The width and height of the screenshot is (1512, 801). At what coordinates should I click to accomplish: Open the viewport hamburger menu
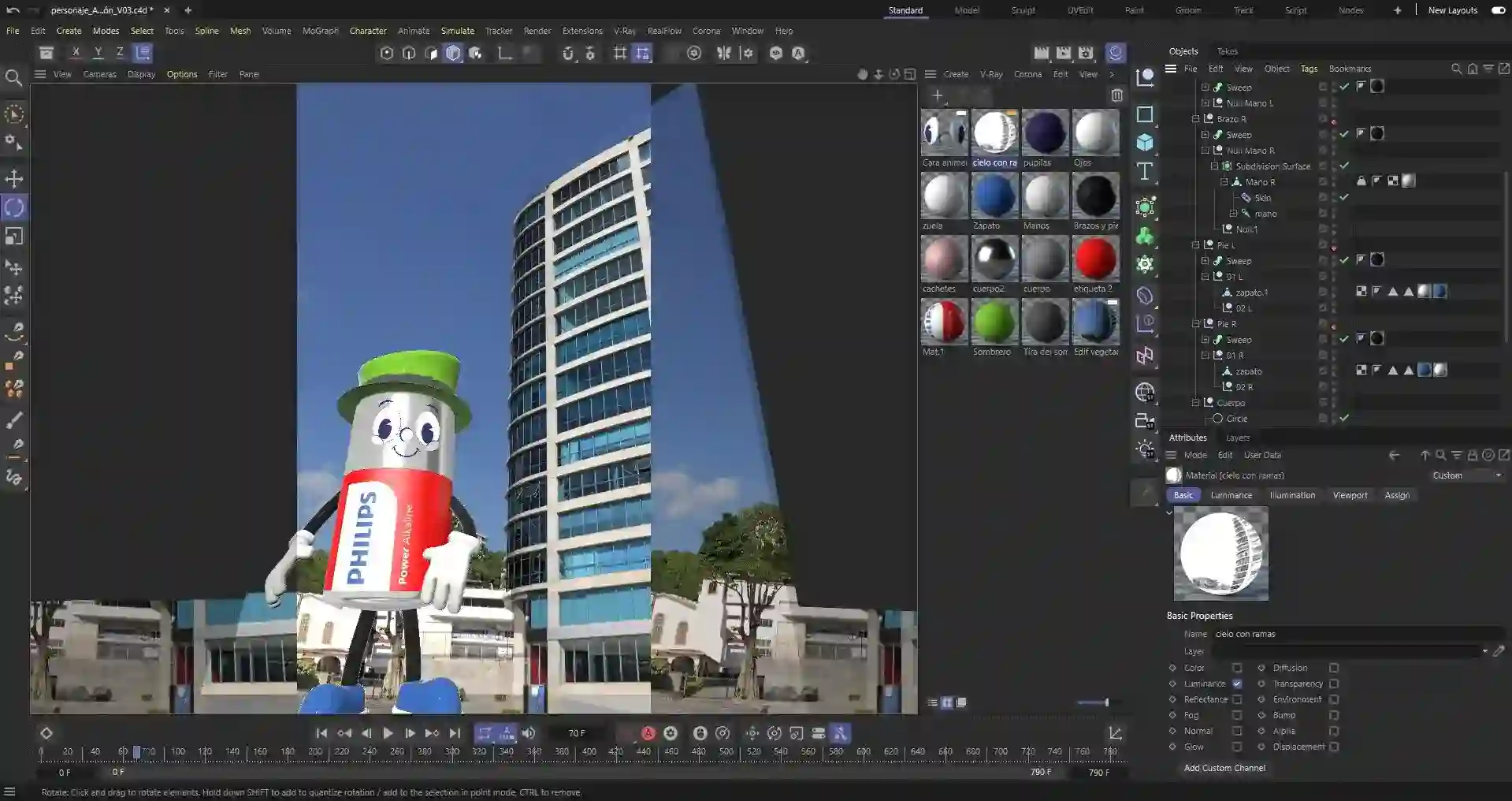pos(40,74)
